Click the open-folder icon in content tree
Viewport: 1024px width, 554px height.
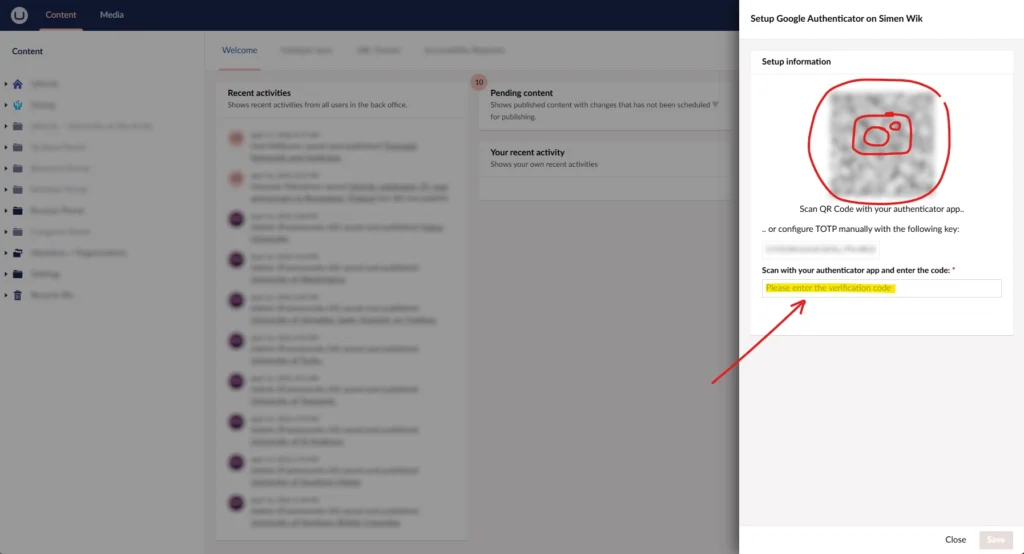18,253
